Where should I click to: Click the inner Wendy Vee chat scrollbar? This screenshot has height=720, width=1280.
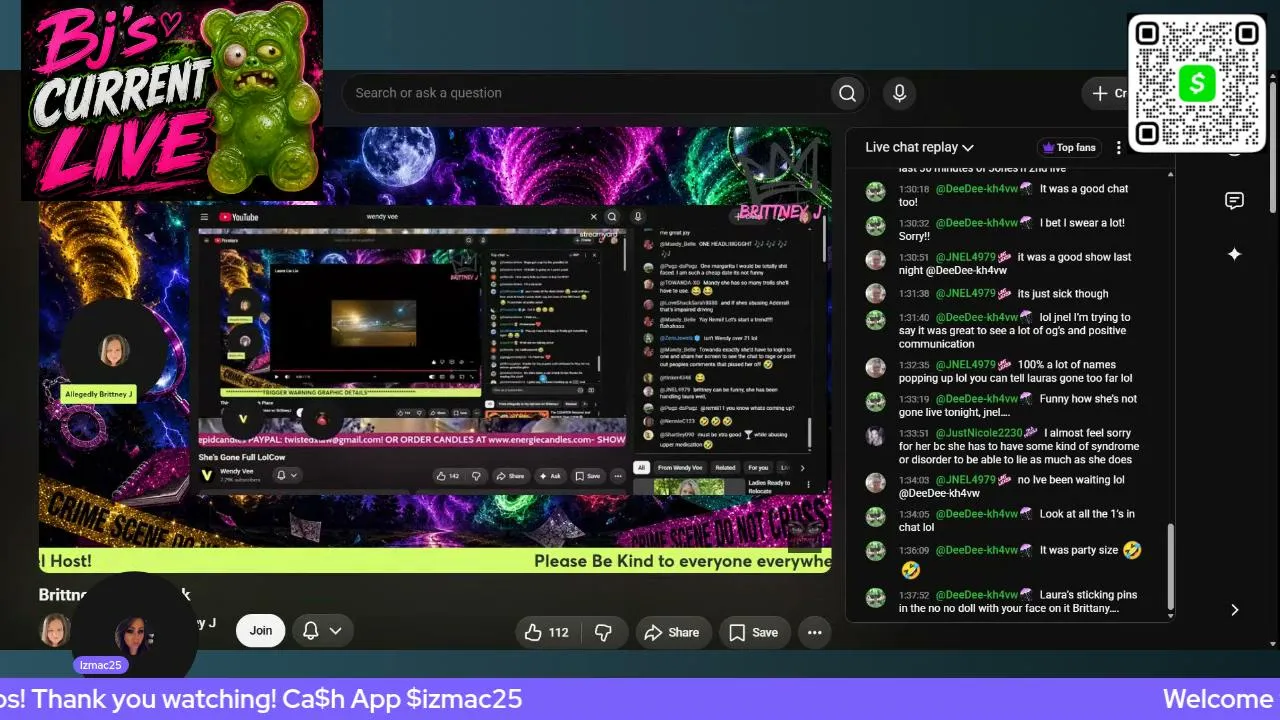tap(808, 432)
